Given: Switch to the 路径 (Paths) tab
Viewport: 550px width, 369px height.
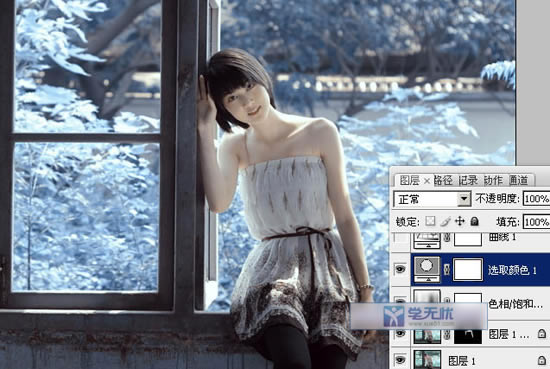Looking at the screenshot, I should (x=443, y=180).
